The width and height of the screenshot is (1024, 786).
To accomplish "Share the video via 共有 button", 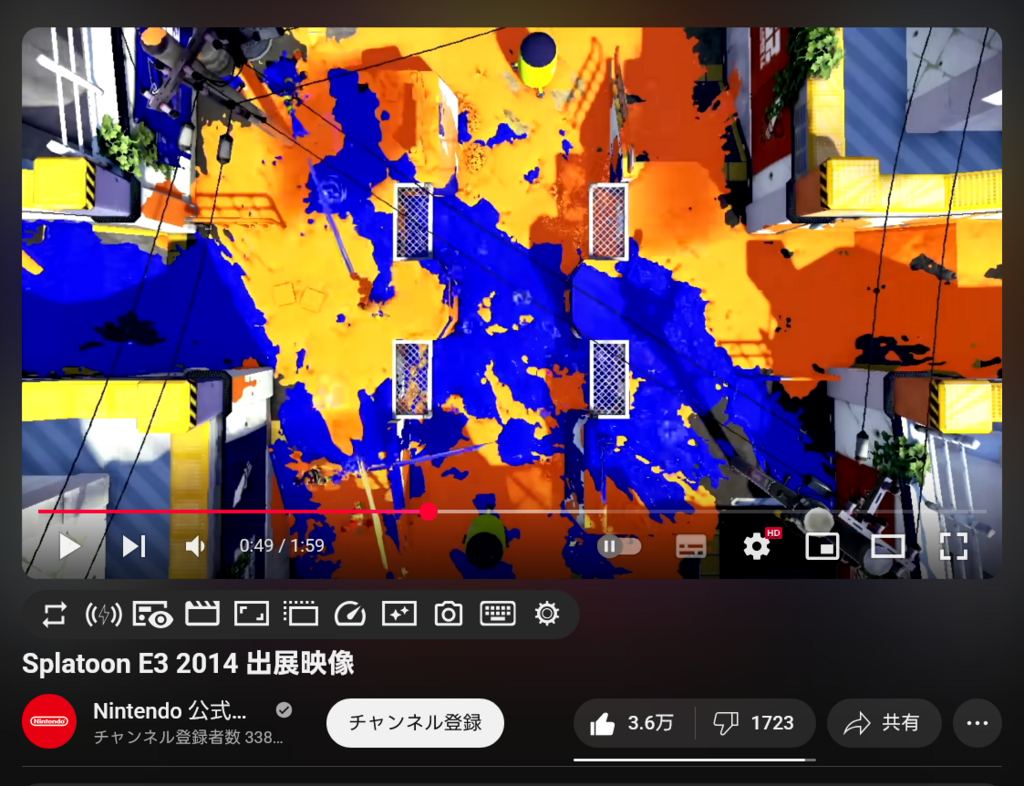I will [x=884, y=723].
